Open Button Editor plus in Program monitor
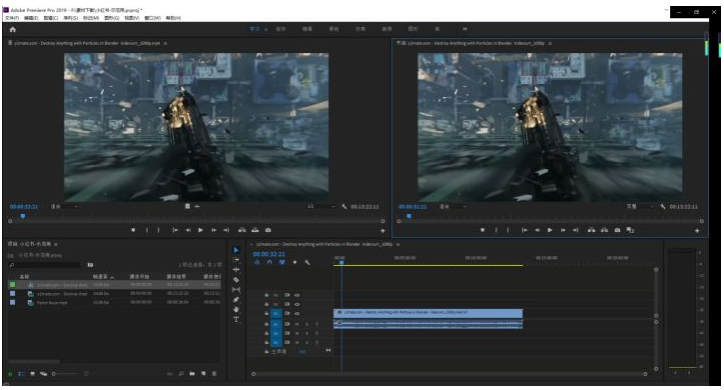This screenshot has height=390, width=724. pyautogui.click(x=697, y=230)
